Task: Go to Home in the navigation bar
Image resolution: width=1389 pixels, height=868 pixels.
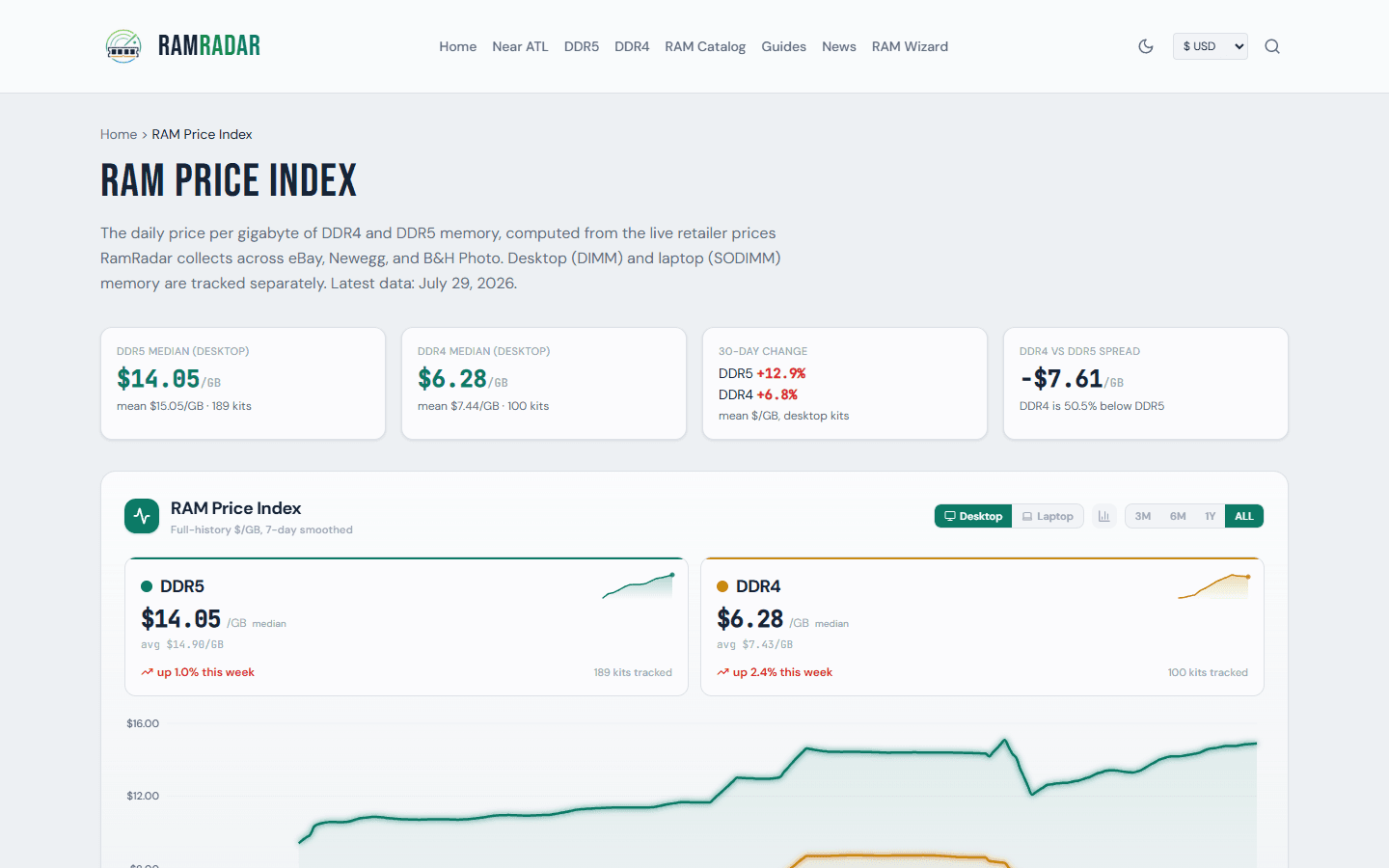Action: pyautogui.click(x=457, y=46)
